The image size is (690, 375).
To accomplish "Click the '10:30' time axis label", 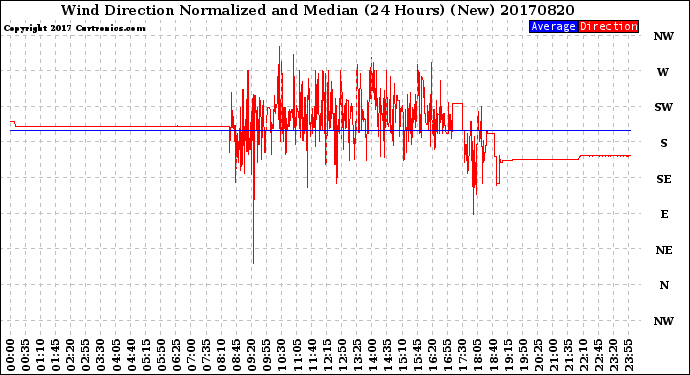I will click(282, 355).
